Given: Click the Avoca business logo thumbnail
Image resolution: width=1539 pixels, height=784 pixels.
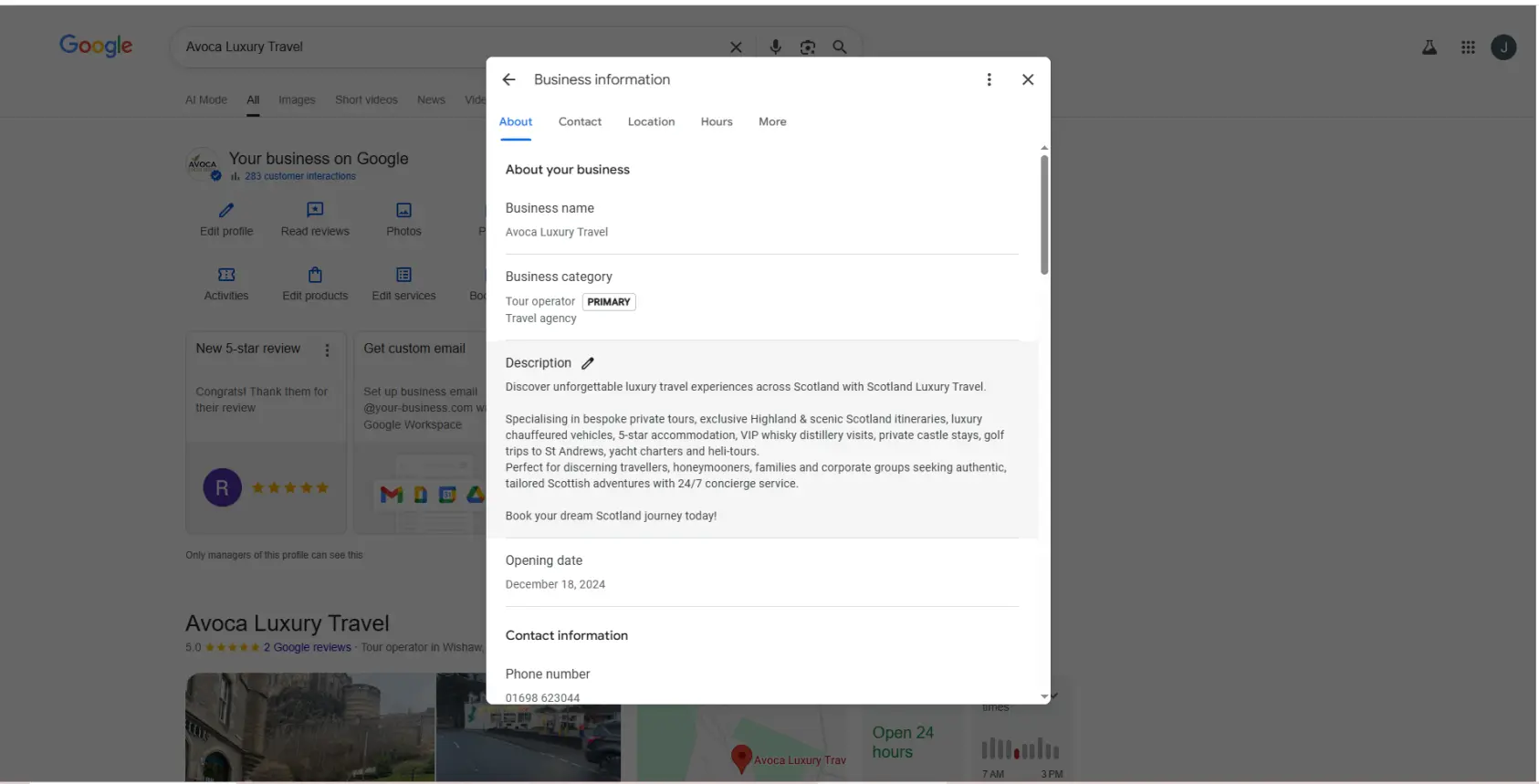Looking at the screenshot, I should [203, 165].
